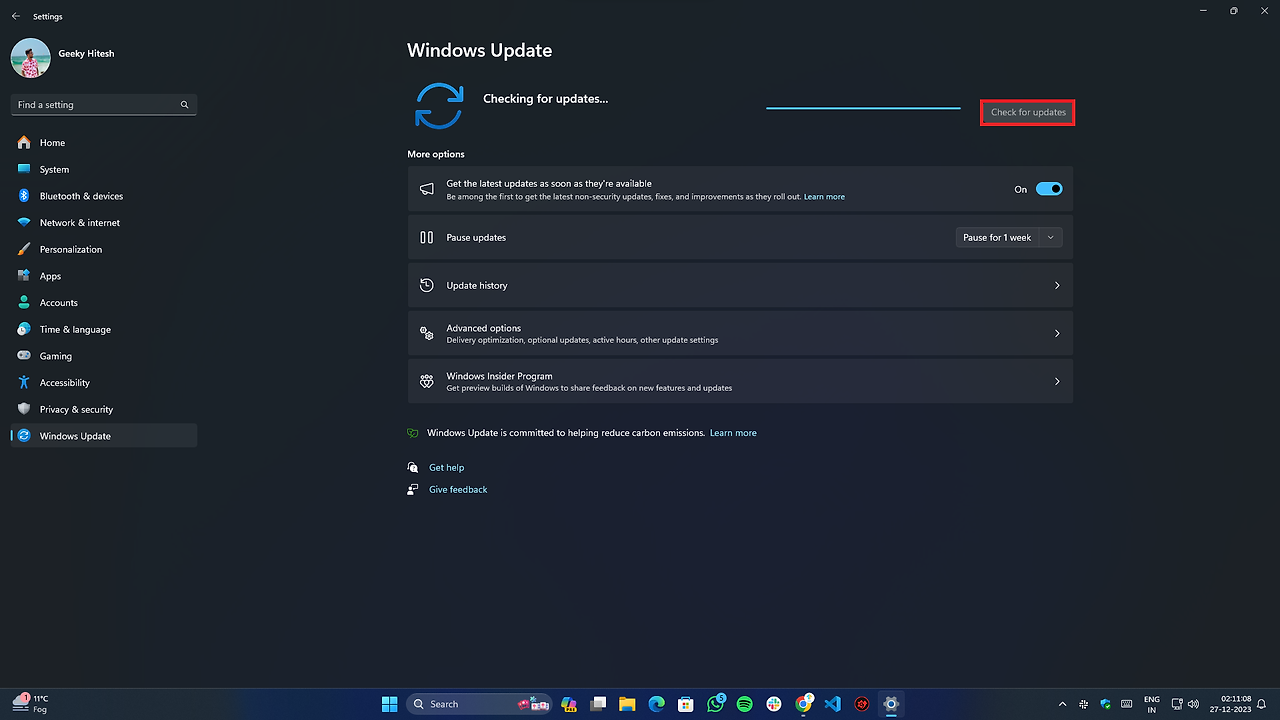Click Learn more link for latest updates
This screenshot has height=720, width=1280.
pyautogui.click(x=824, y=197)
